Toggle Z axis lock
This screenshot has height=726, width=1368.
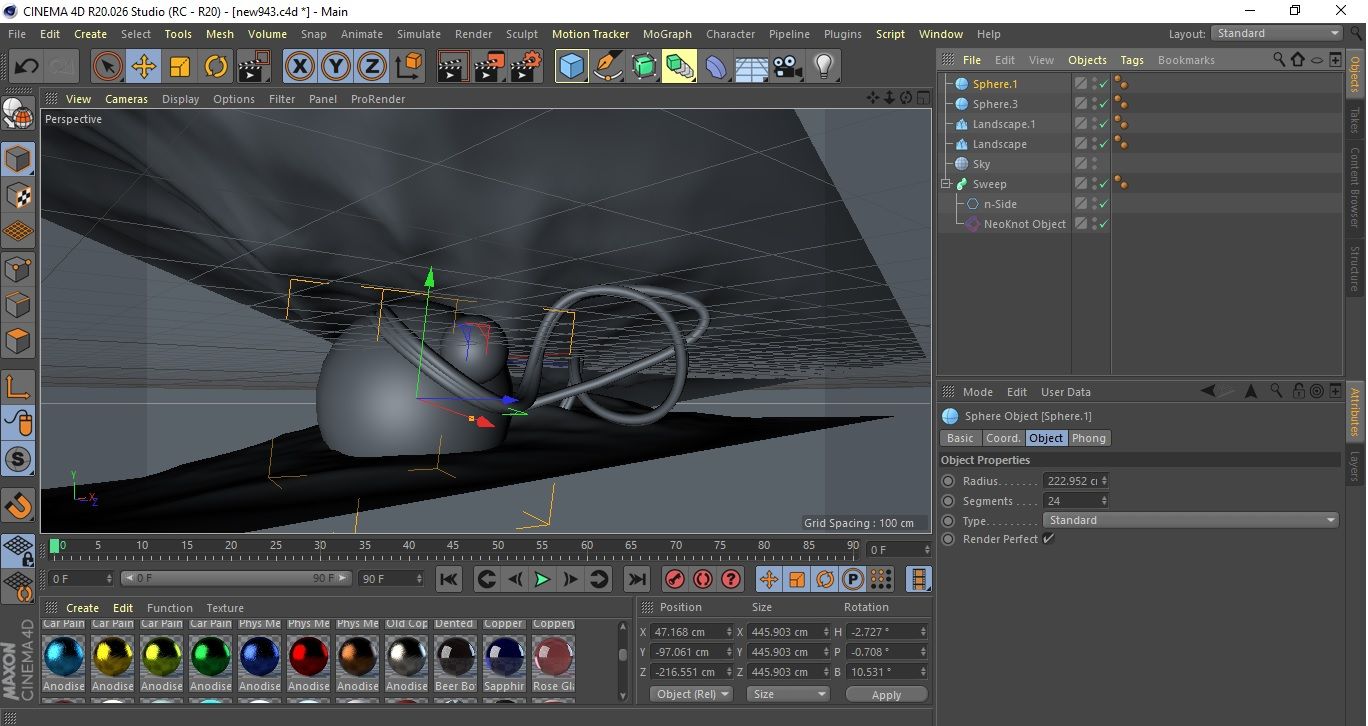[372, 67]
